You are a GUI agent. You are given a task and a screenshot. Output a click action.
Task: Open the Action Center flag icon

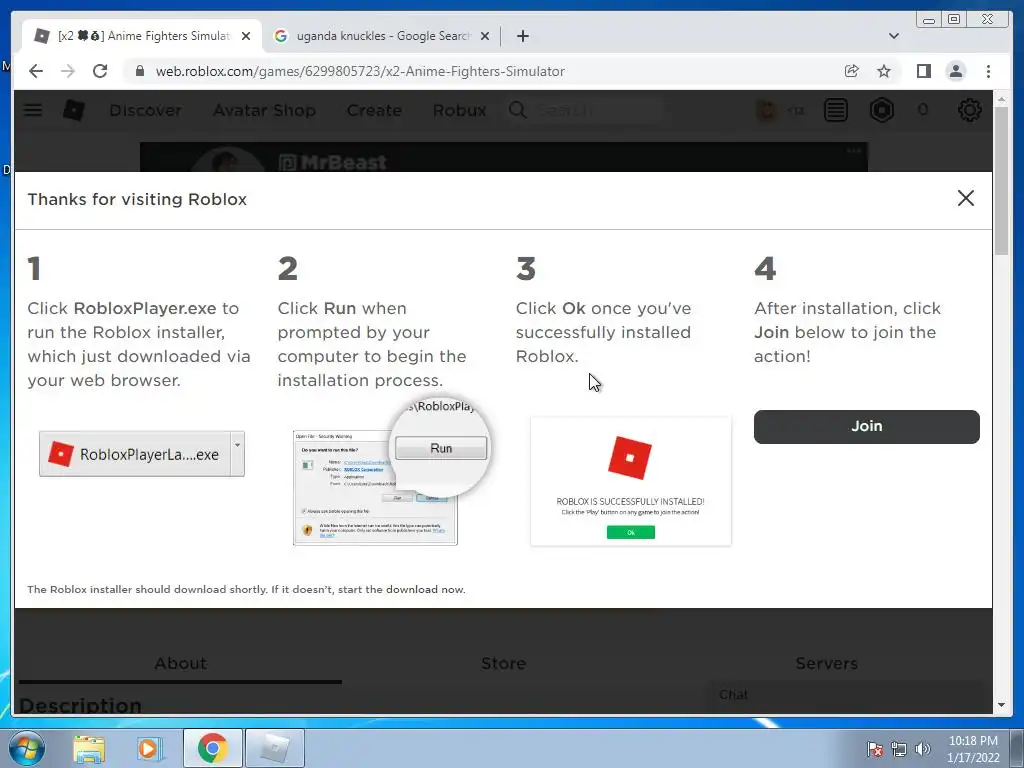tap(875, 749)
